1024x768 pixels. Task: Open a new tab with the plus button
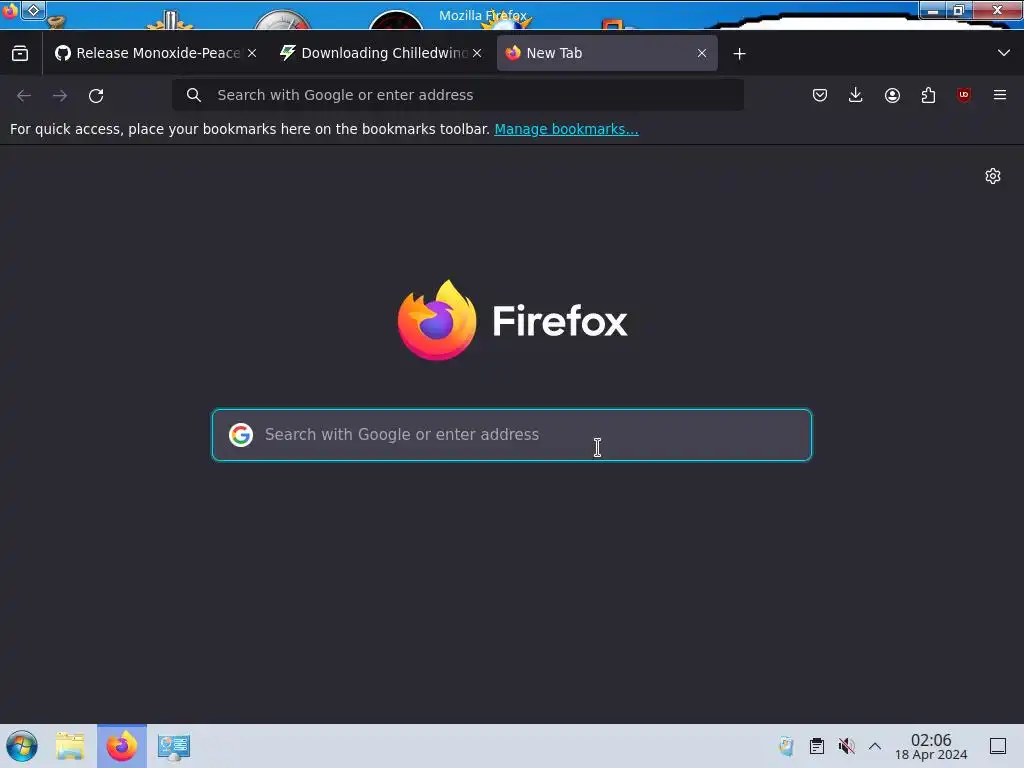[x=739, y=54]
